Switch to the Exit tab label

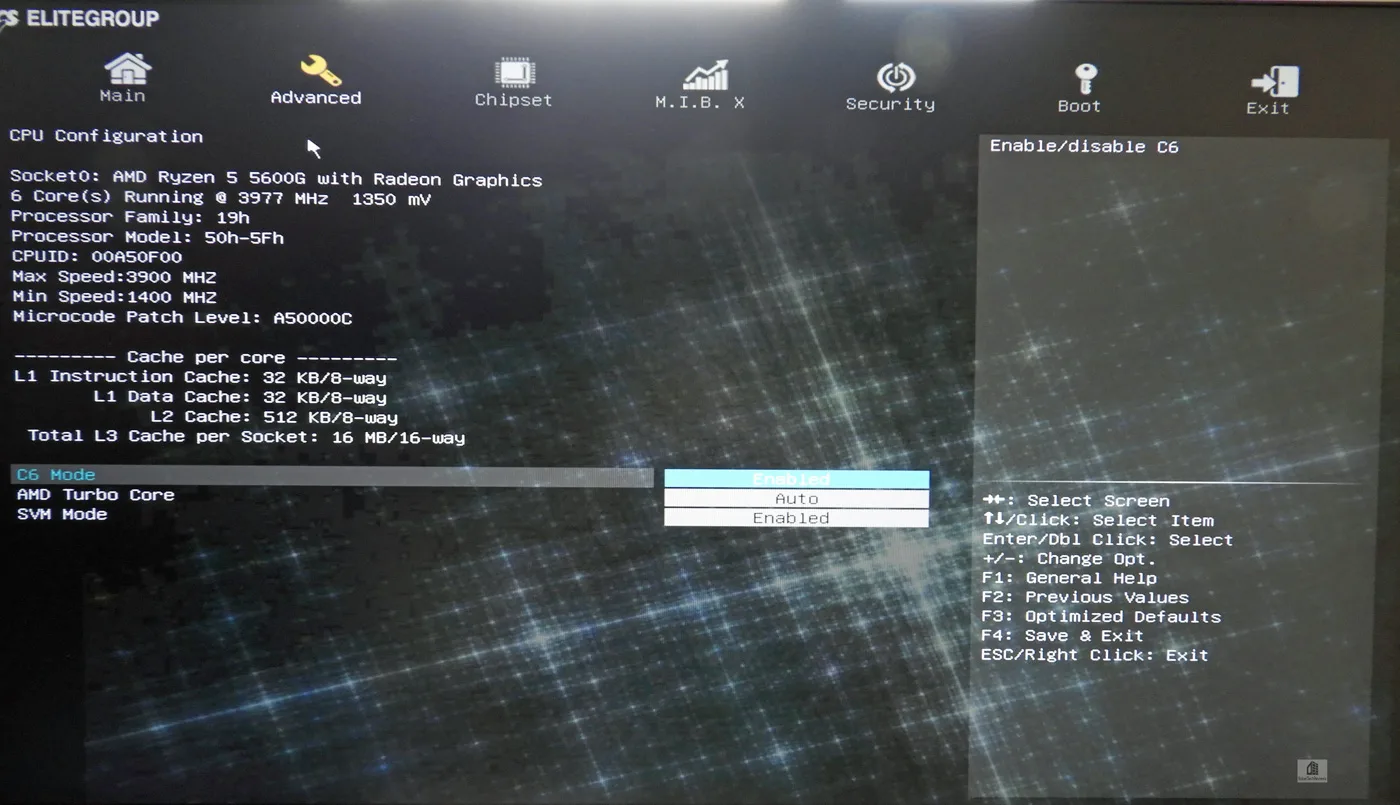(1268, 108)
